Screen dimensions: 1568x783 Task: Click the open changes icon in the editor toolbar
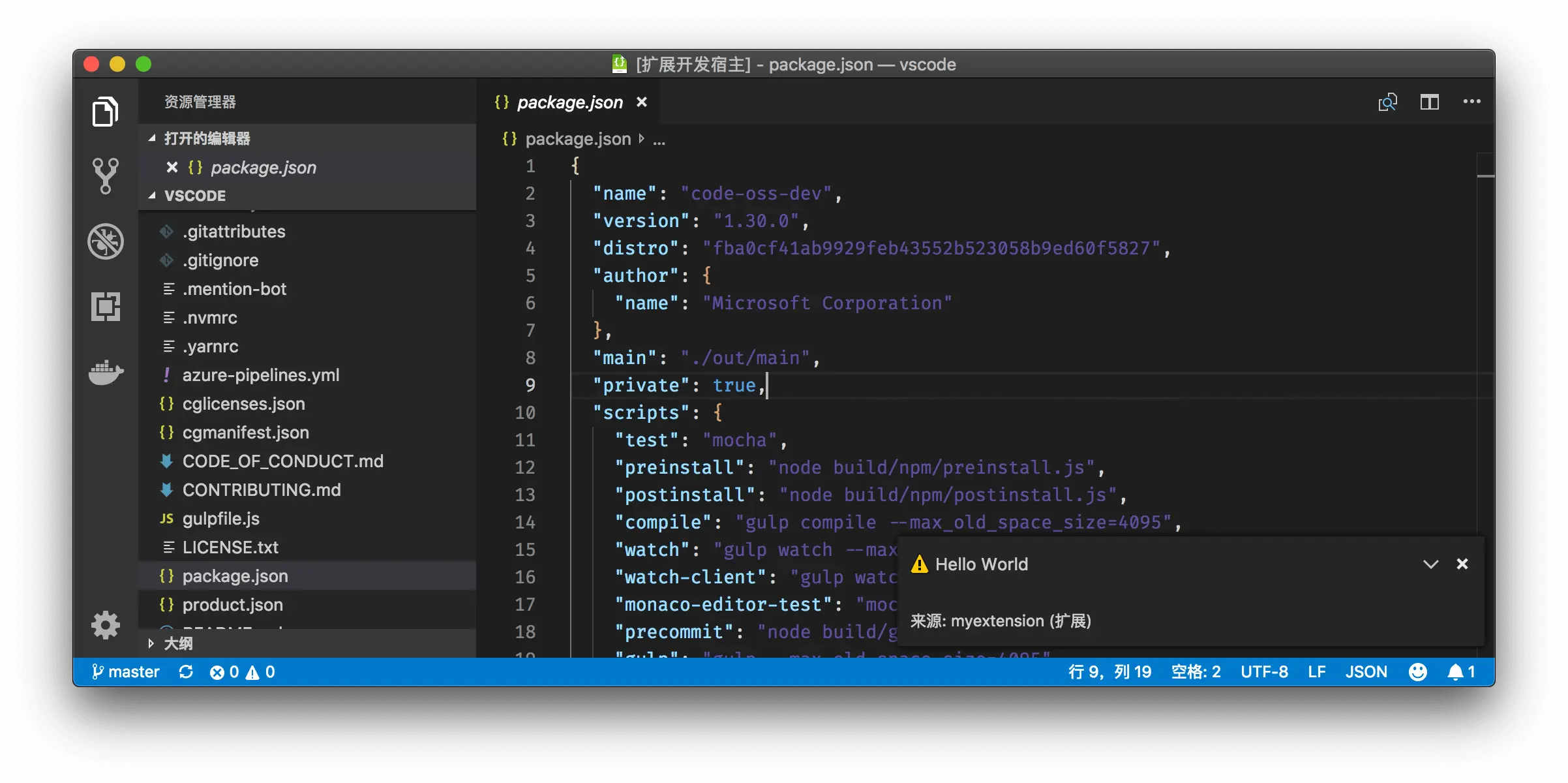coord(1387,102)
